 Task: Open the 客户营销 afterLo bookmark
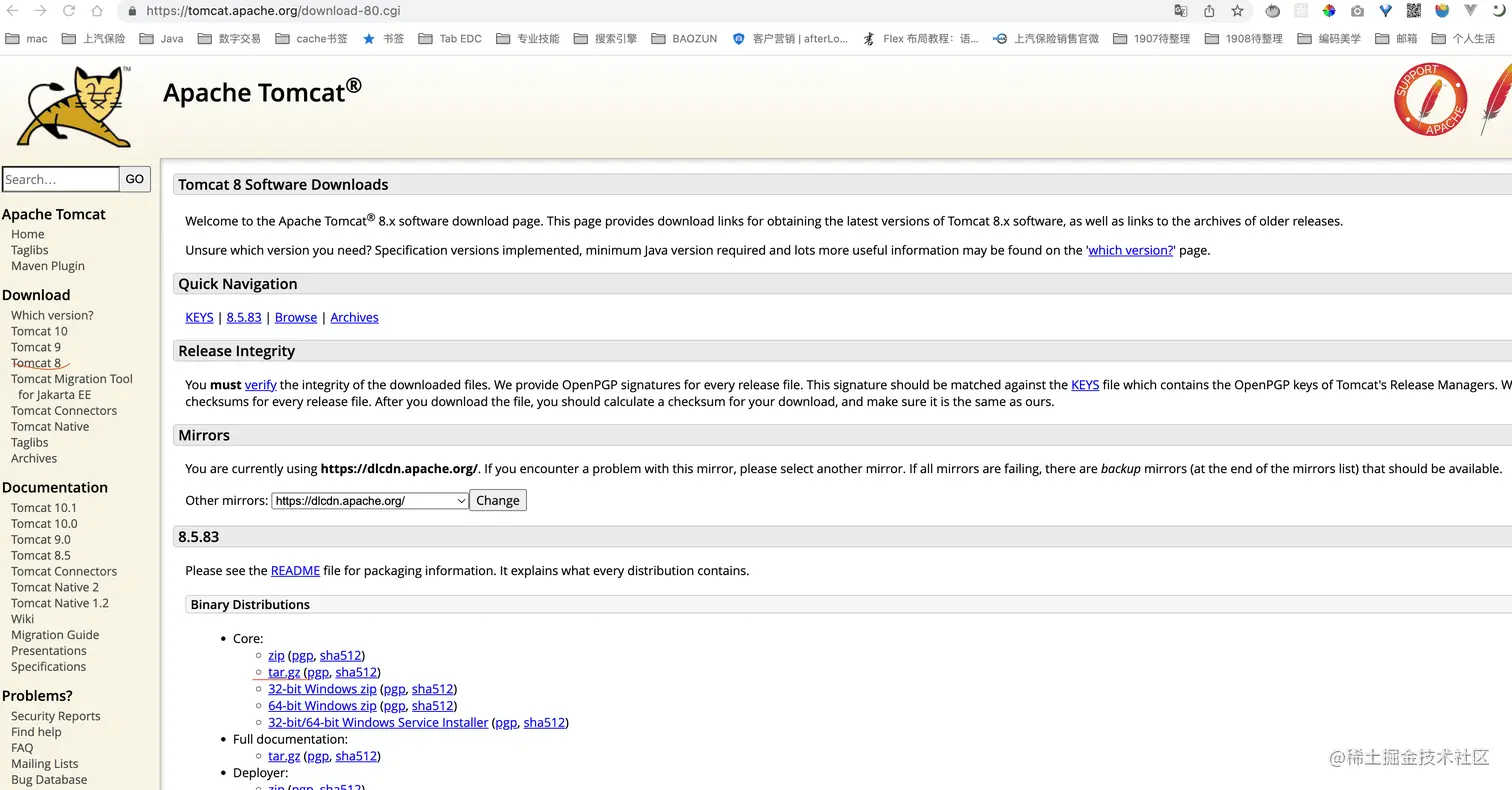pyautogui.click(x=790, y=39)
